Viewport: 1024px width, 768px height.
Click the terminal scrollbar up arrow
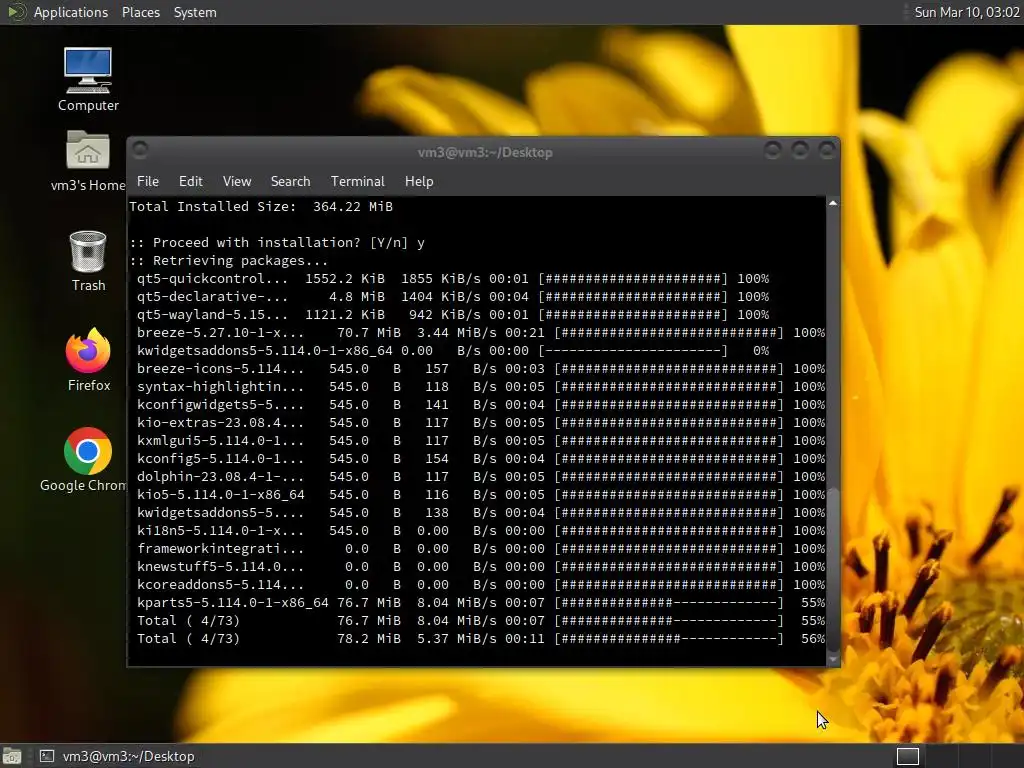coord(833,203)
